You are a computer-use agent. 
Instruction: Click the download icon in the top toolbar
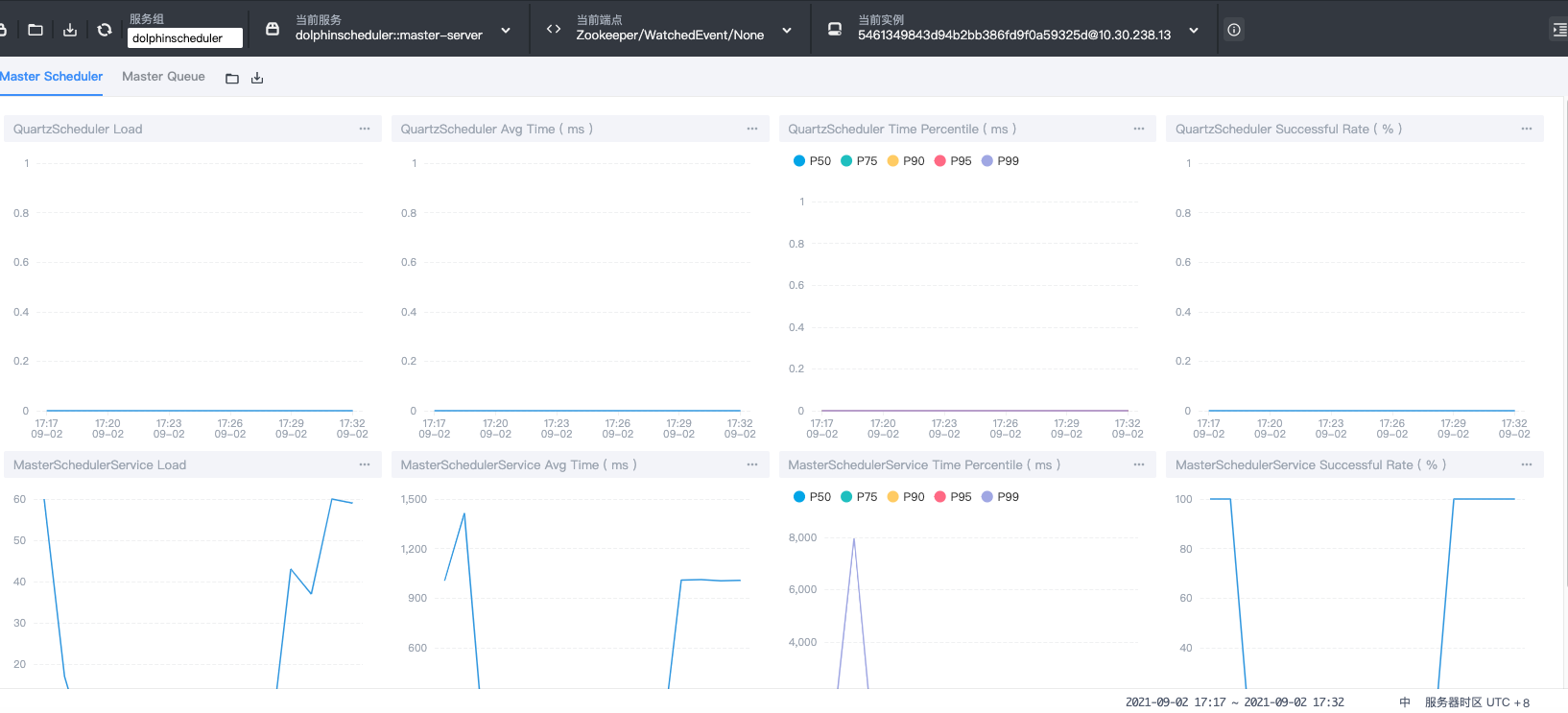[x=70, y=30]
